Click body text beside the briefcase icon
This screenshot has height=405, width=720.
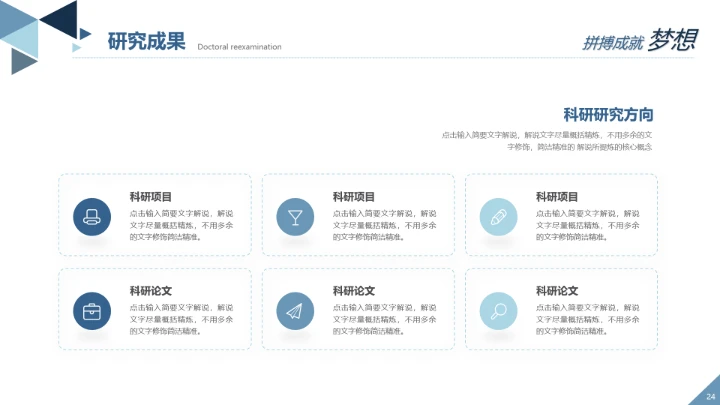(181, 319)
